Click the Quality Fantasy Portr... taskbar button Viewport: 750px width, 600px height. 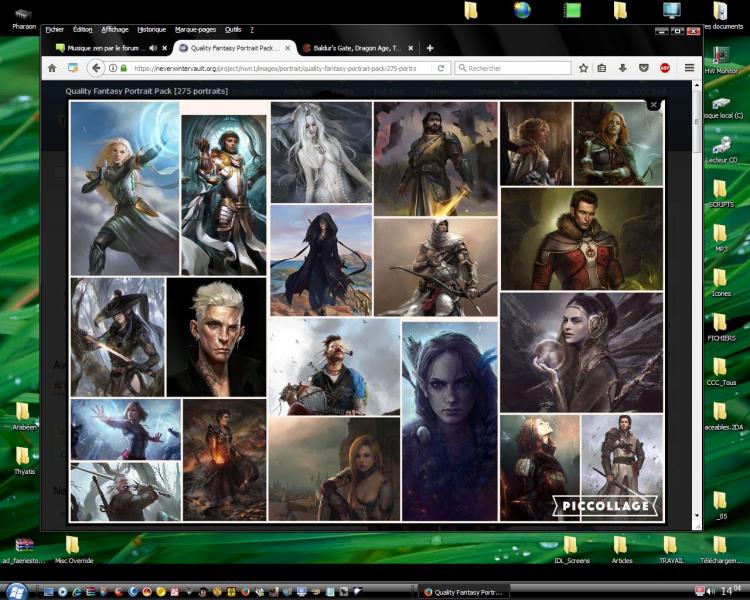[x=465, y=592]
